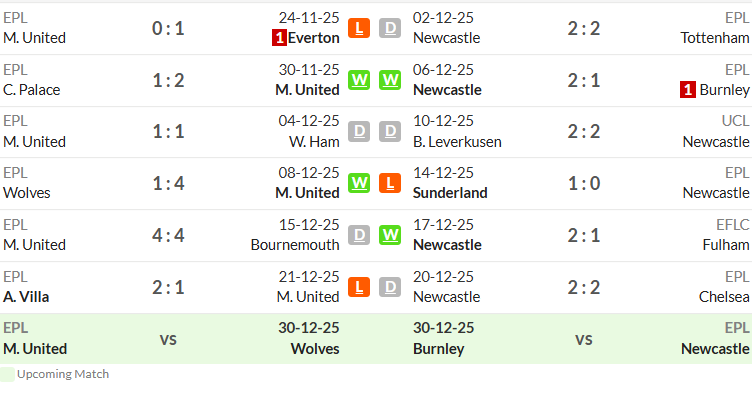
Task: Click the D badge for Newcastle vs Chelsea
Action: [x=390, y=287]
